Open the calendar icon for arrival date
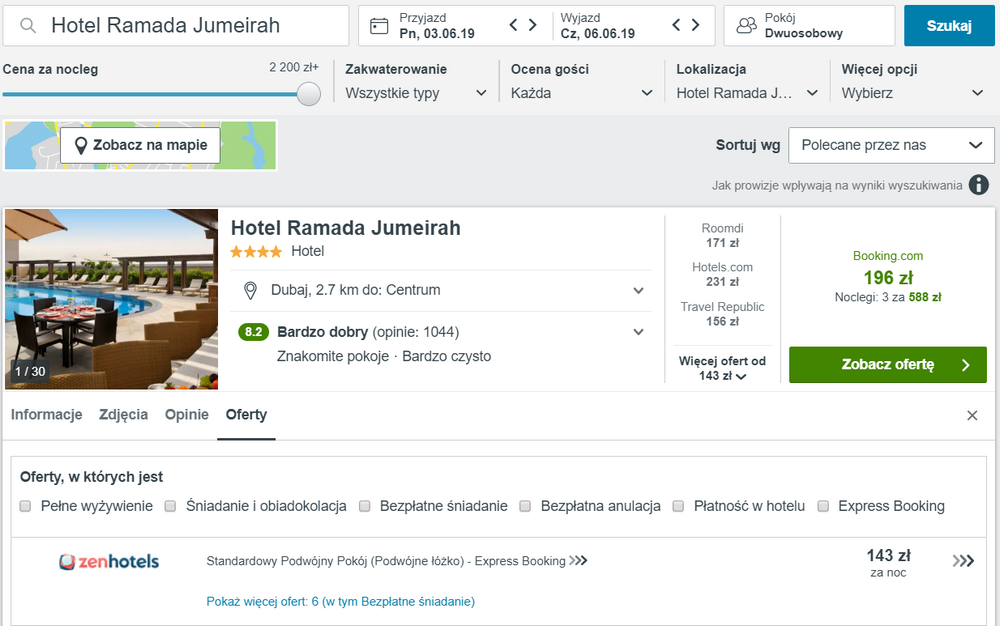Screen dimensions: 1000x626 [x=379, y=25]
